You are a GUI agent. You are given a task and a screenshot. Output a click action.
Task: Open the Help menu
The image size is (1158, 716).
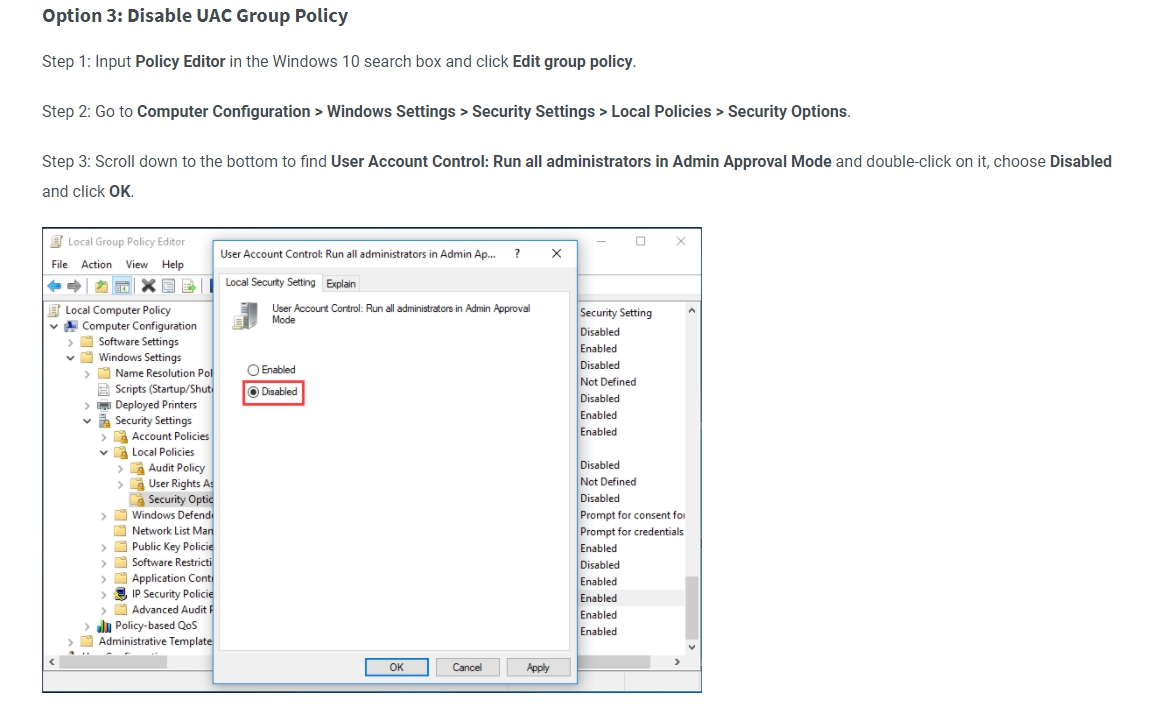coord(173,264)
